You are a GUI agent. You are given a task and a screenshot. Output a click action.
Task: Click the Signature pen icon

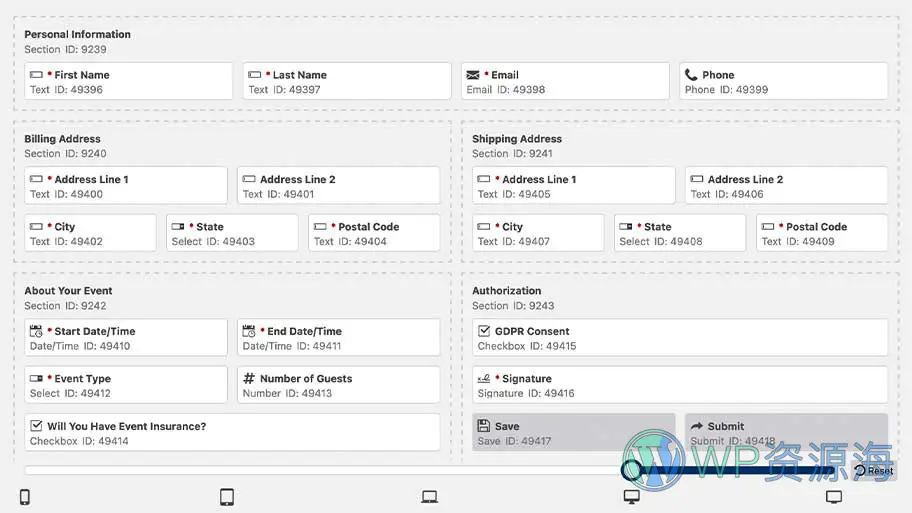(x=484, y=379)
